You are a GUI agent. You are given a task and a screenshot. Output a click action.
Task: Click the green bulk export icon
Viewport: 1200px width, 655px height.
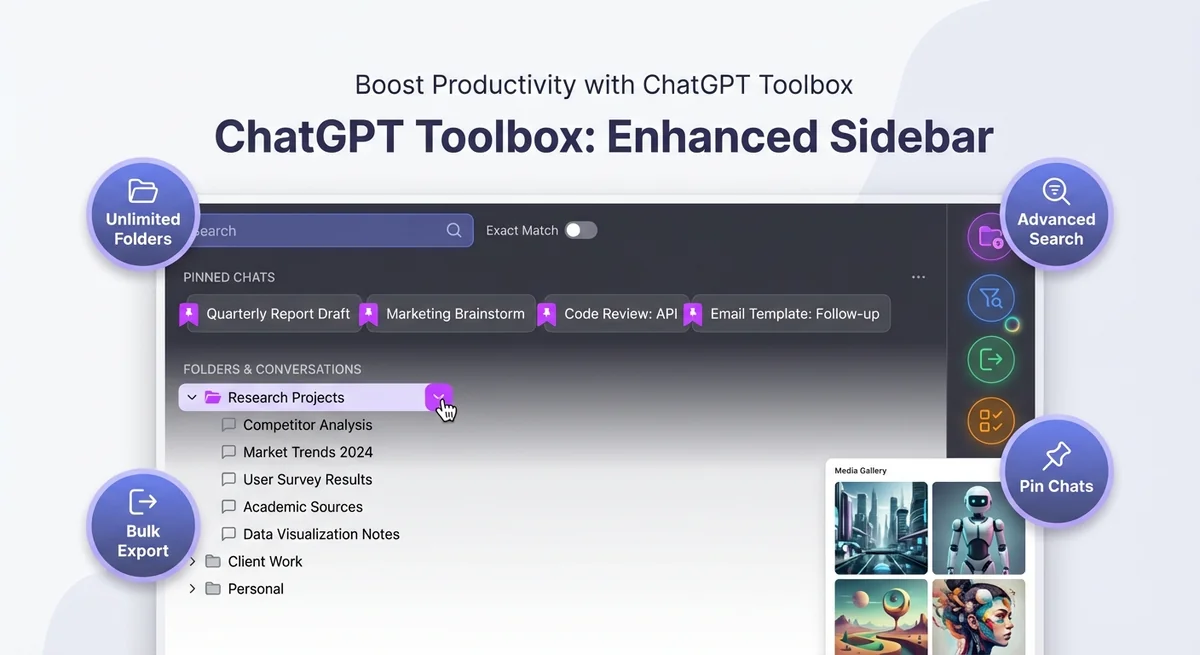coord(990,360)
